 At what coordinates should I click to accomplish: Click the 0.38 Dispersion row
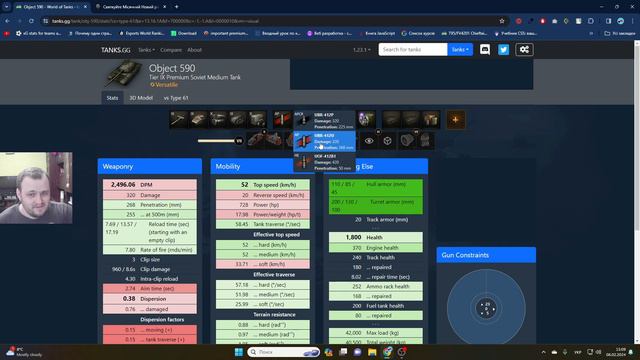pos(150,299)
